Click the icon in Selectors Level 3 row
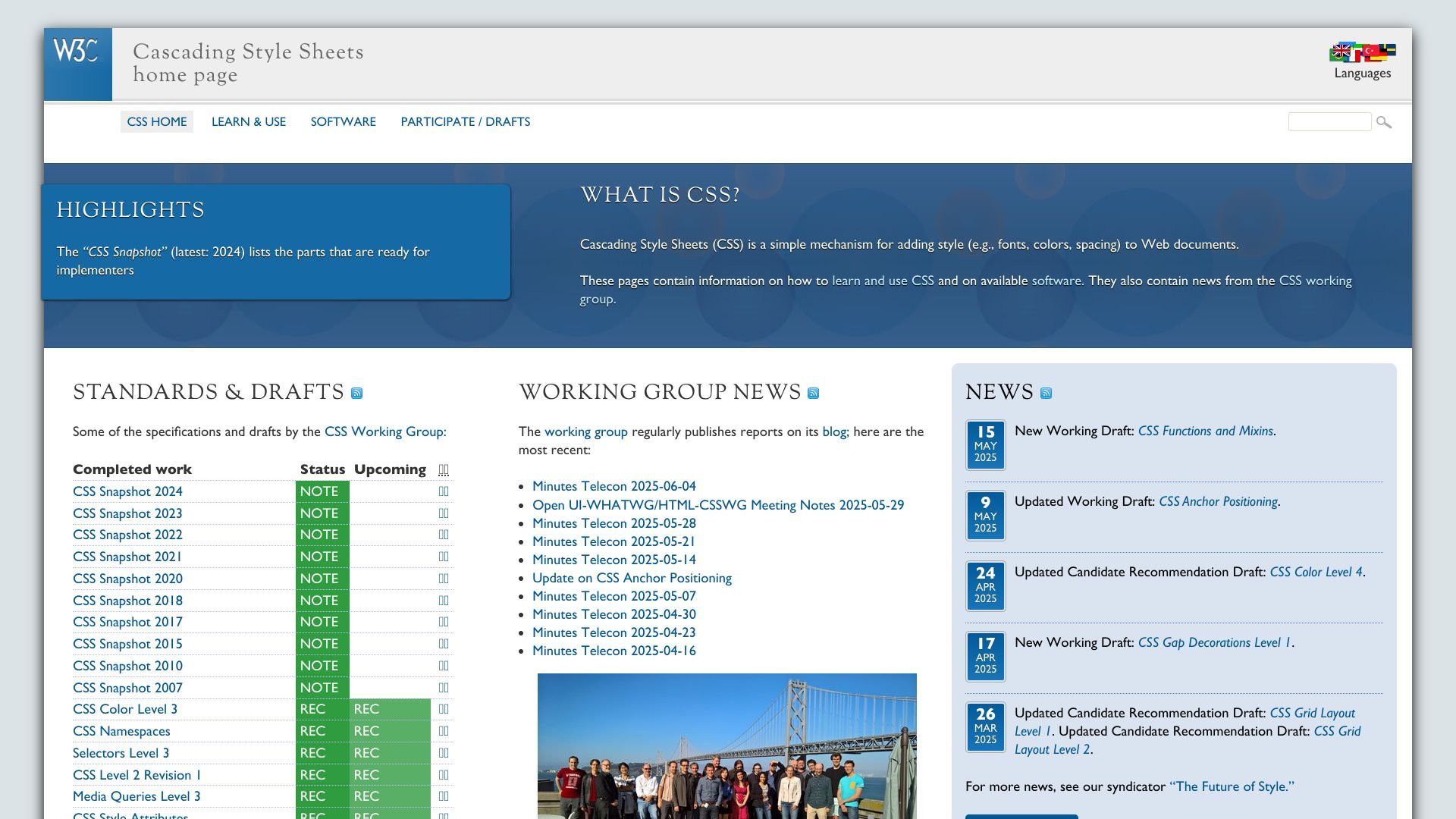Screen dimensions: 1456x819 [444, 753]
